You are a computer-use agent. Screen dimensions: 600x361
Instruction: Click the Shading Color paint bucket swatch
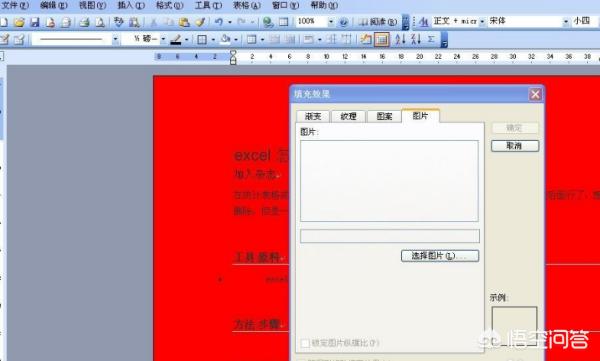(x=225, y=39)
